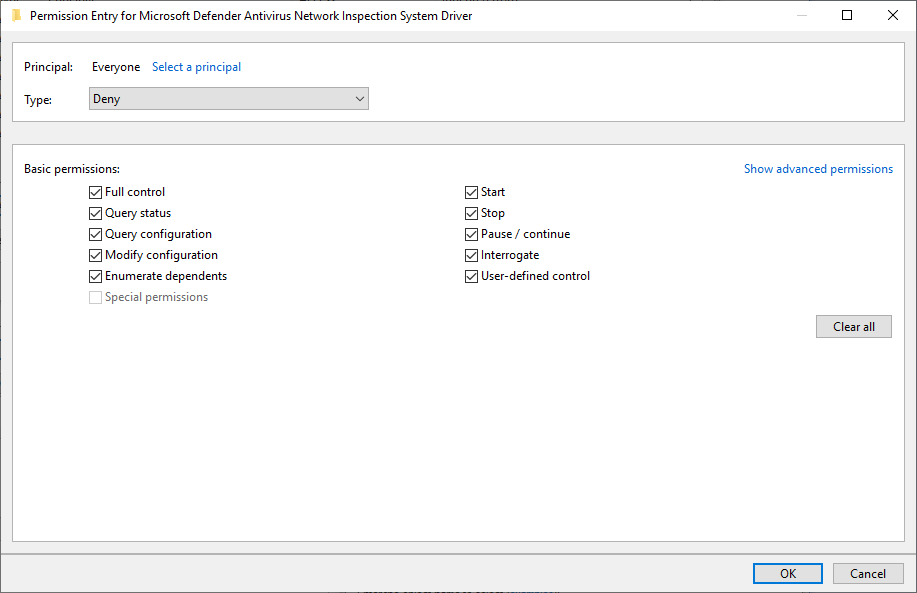Click the folder icon in title bar
Screen dimensions: 917x593
click(x=16, y=16)
